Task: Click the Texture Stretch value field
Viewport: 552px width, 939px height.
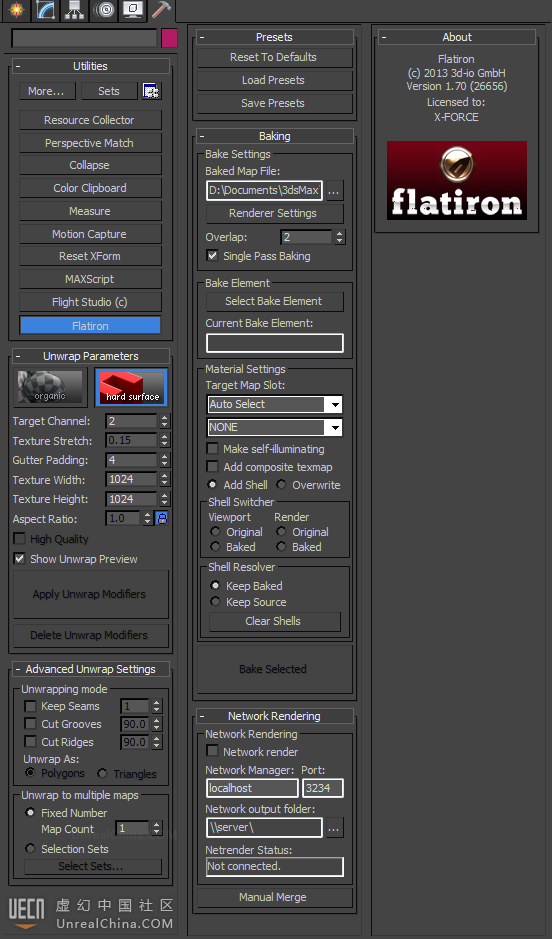Action: click(x=132, y=440)
